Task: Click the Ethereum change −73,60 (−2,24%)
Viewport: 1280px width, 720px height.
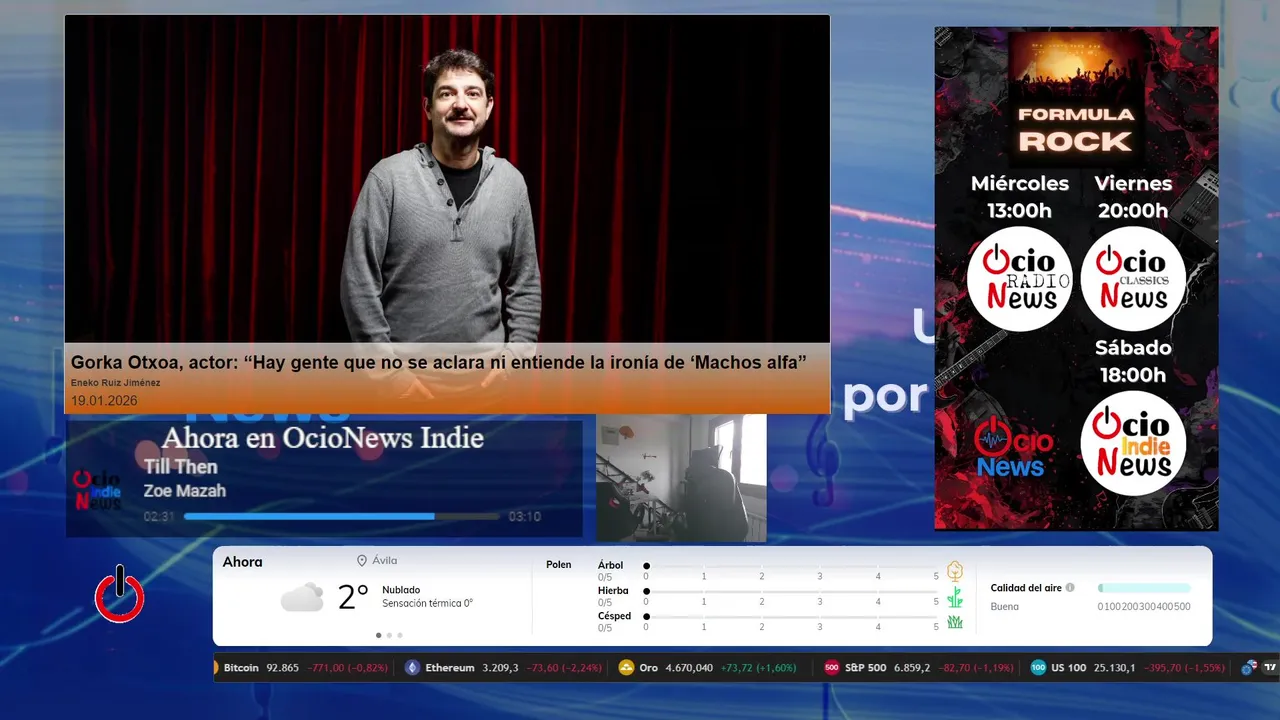Action: [x=566, y=668]
